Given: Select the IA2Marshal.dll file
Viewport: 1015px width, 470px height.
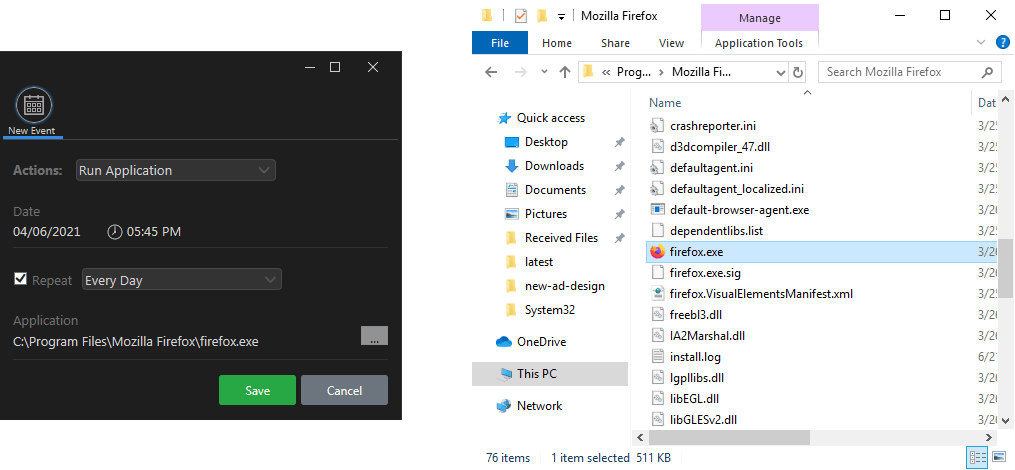Looking at the screenshot, I should (x=708, y=336).
